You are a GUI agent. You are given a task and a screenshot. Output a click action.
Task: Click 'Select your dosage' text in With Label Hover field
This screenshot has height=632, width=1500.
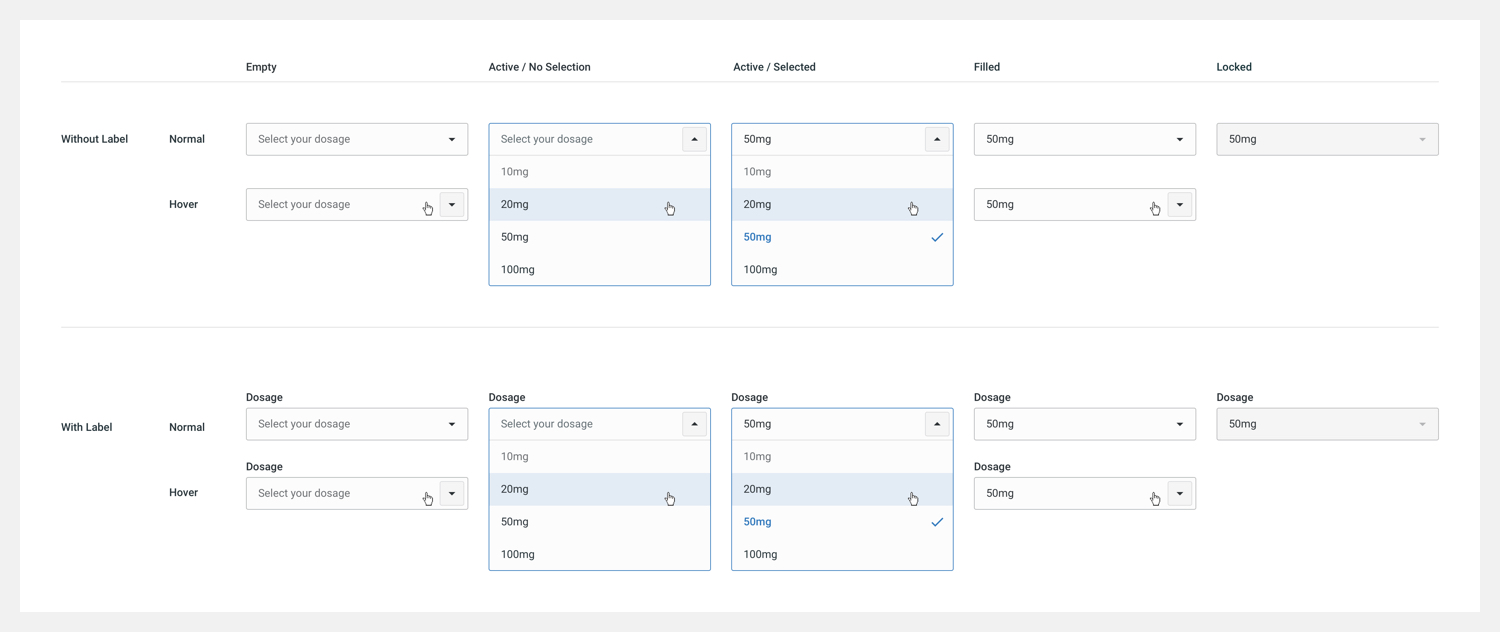click(x=304, y=493)
